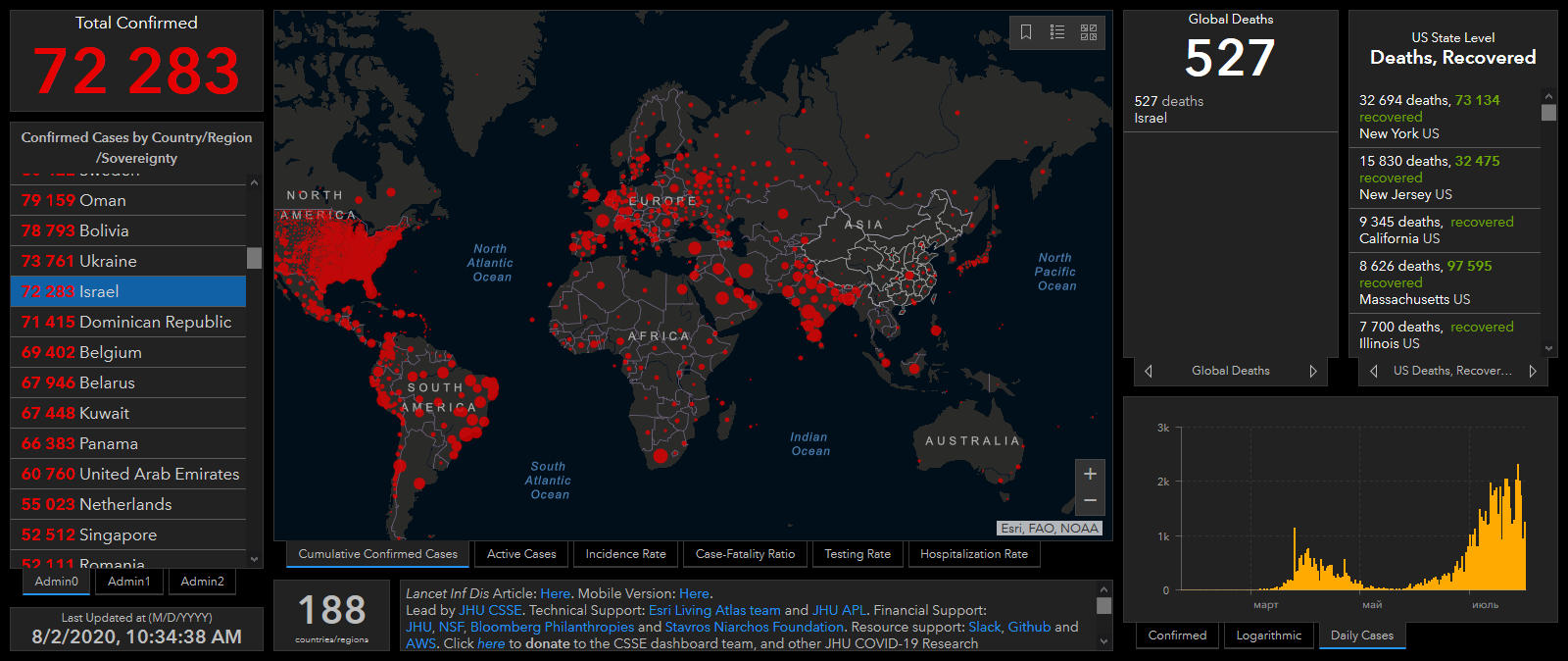The image size is (1568, 661).
Task: Open the Case-Fatality Ratio map tab
Action: (x=745, y=554)
